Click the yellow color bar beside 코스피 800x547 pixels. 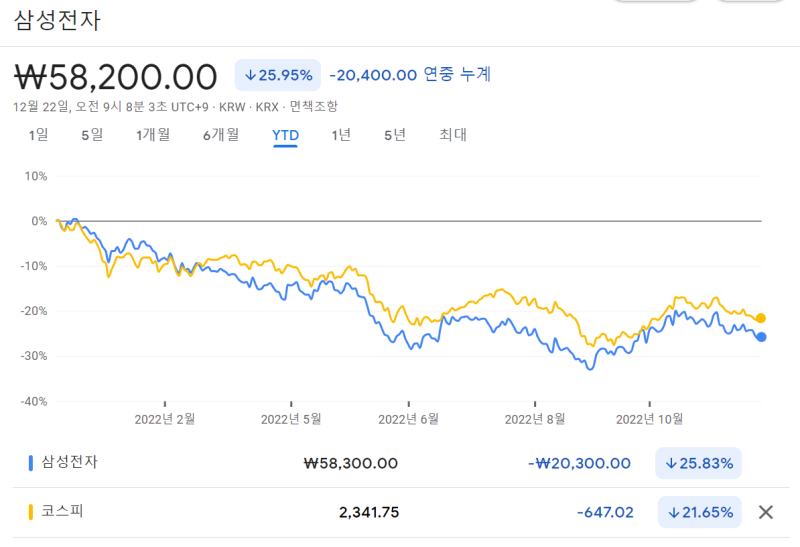[x=31, y=512]
